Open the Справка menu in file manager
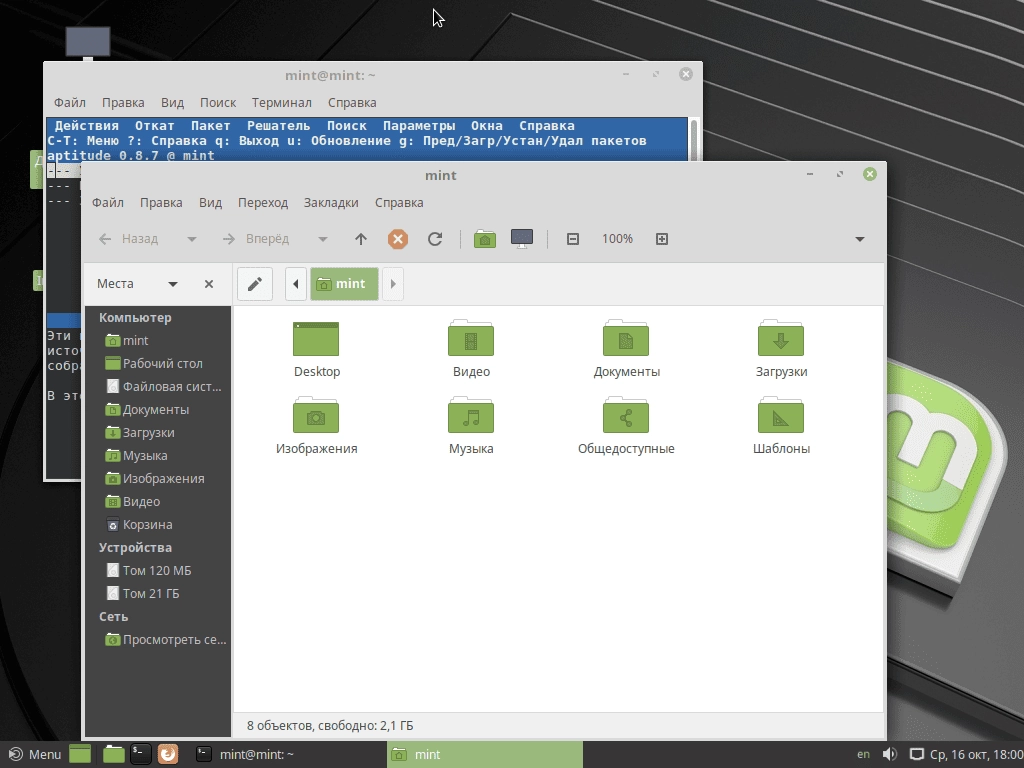 click(399, 202)
